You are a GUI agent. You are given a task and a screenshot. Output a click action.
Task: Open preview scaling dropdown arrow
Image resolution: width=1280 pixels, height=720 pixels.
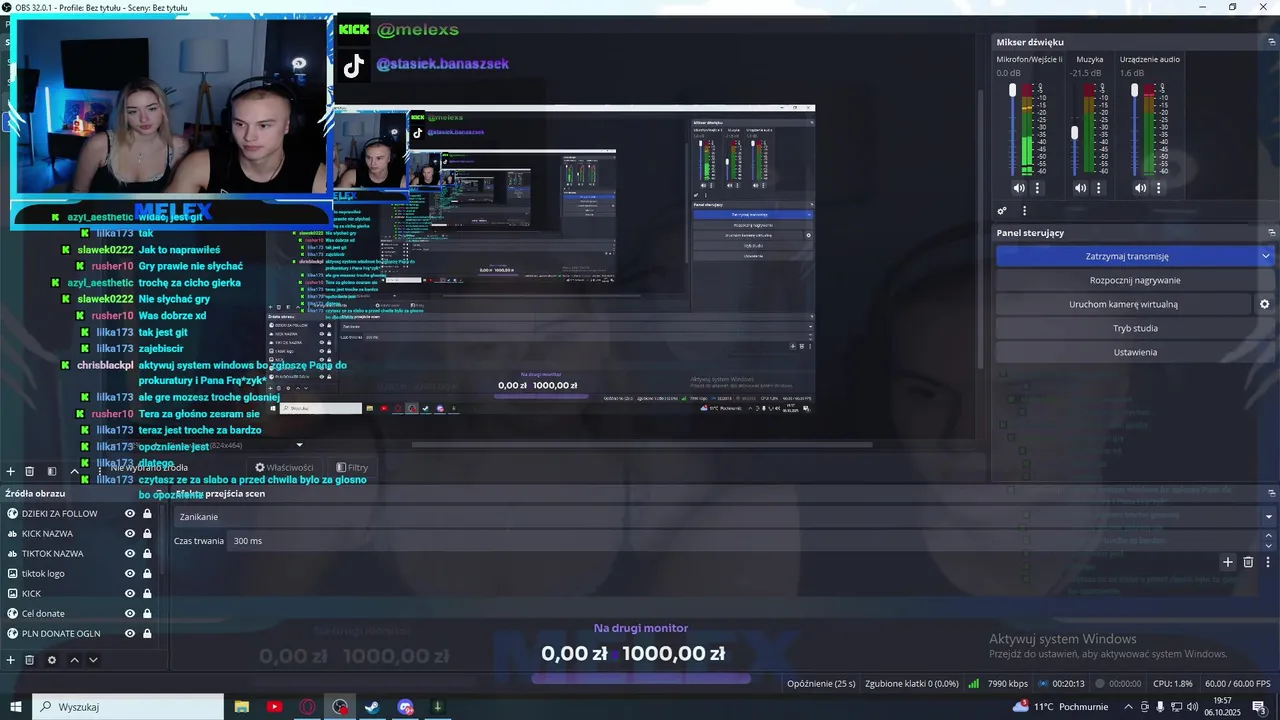299,445
